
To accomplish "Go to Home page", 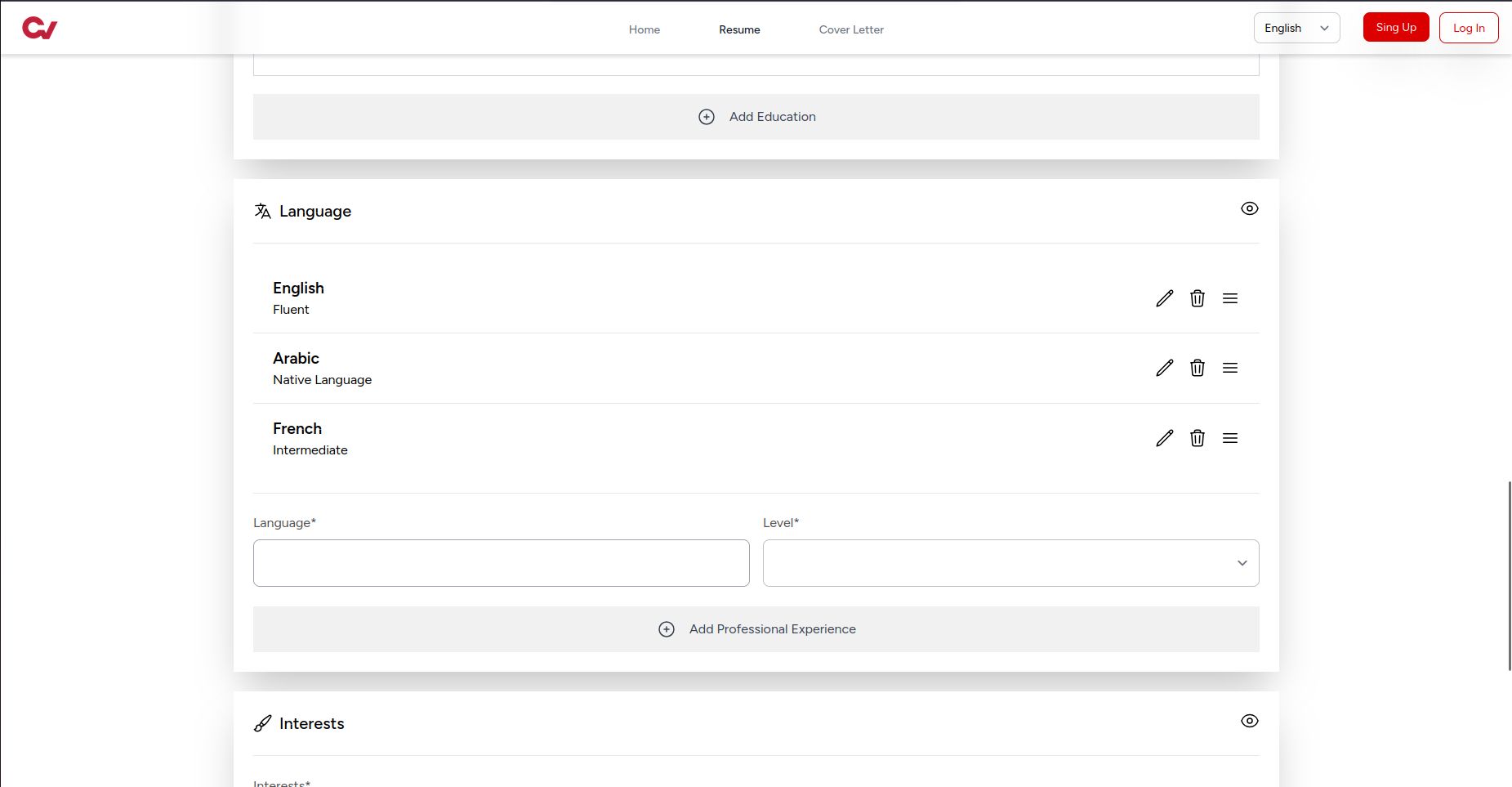I will tap(644, 29).
